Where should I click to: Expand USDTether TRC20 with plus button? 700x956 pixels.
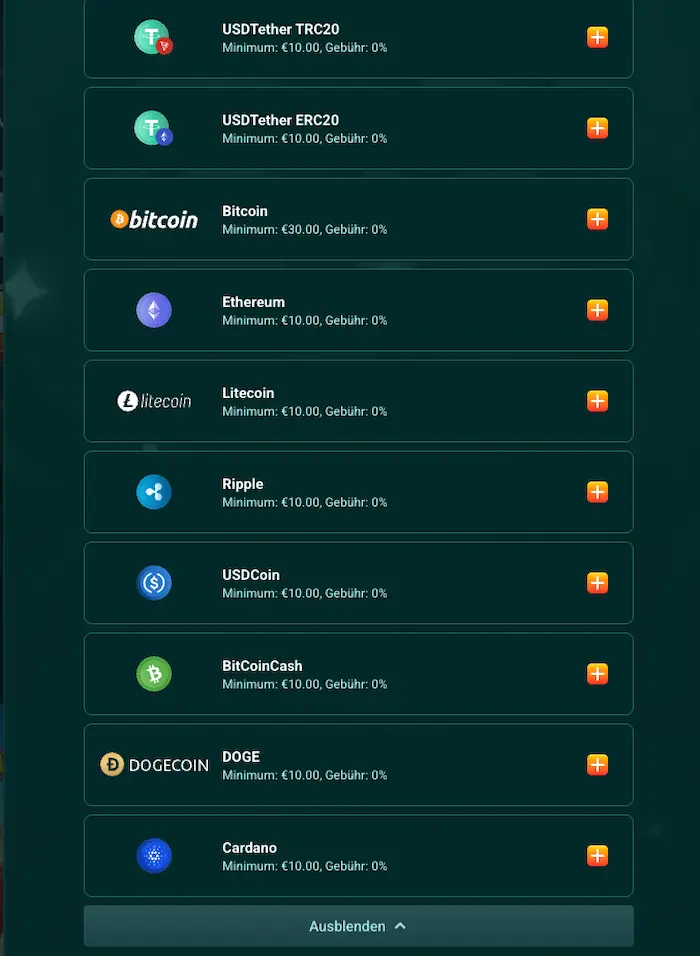pyautogui.click(x=597, y=38)
